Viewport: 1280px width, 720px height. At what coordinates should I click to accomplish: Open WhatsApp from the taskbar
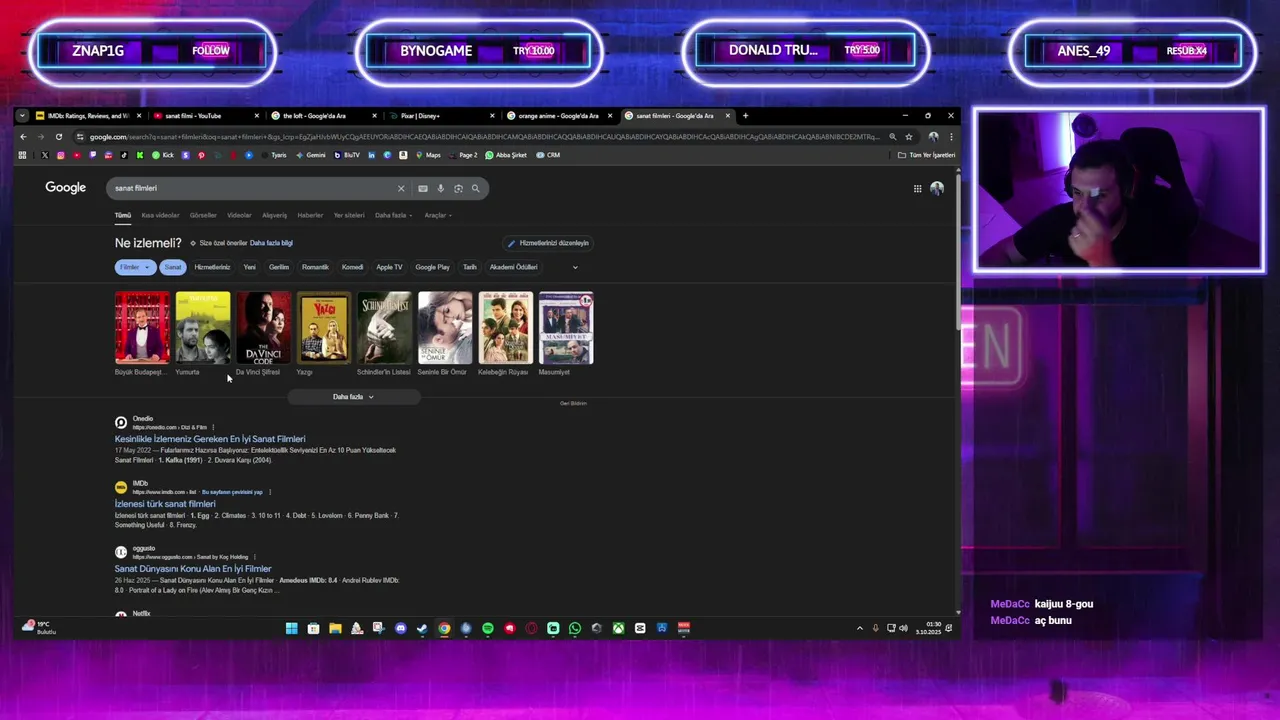click(575, 628)
